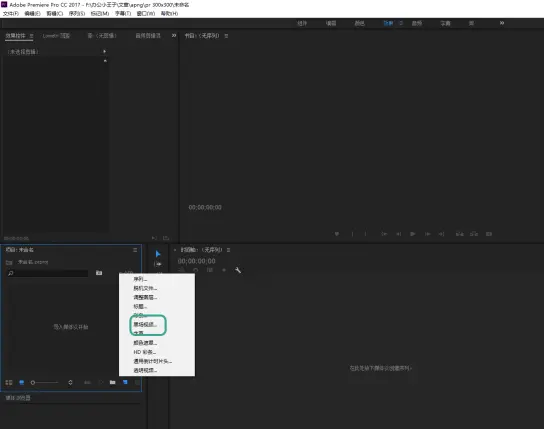Click the Extract button in Program monitor
This screenshot has width=544, height=429.
[x=474, y=234]
